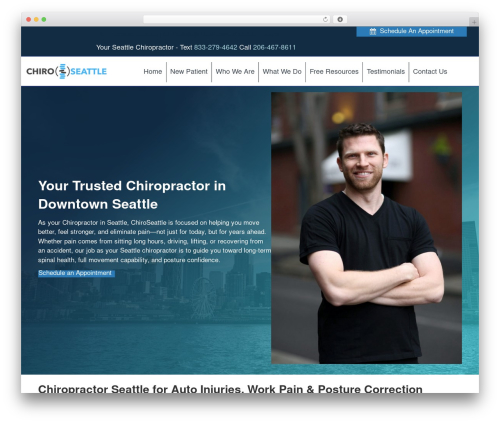Open the Home menu item

tap(153, 72)
